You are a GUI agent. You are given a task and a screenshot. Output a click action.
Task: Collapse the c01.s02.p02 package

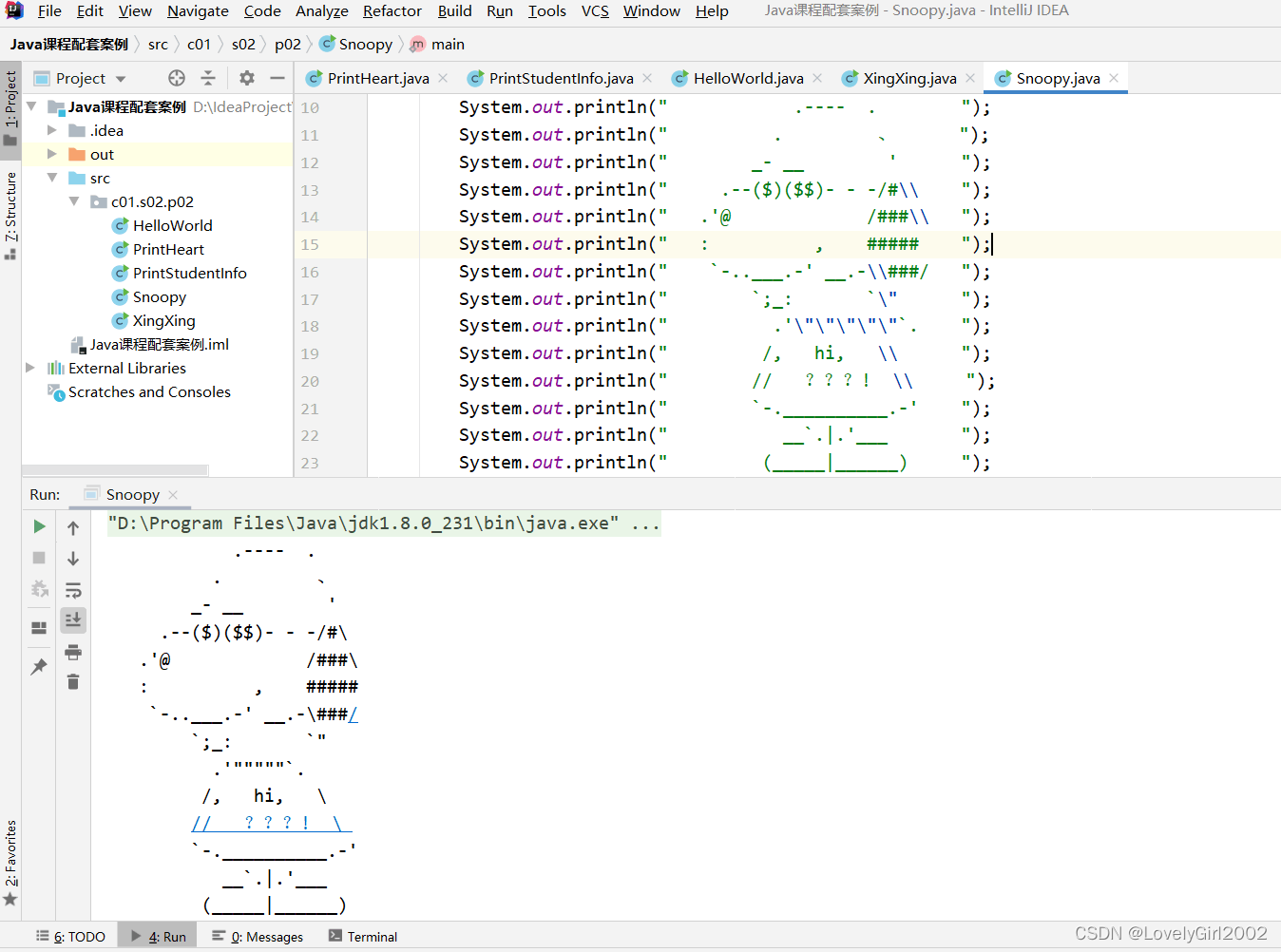(74, 201)
